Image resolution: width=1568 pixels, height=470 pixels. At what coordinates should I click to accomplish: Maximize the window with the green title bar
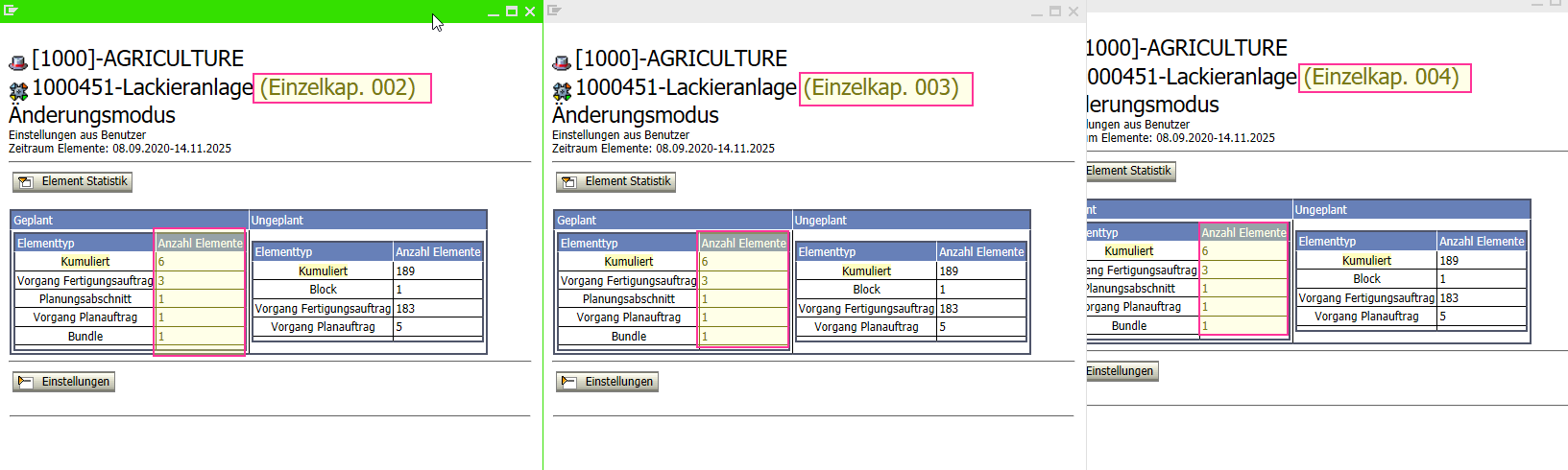[512, 12]
